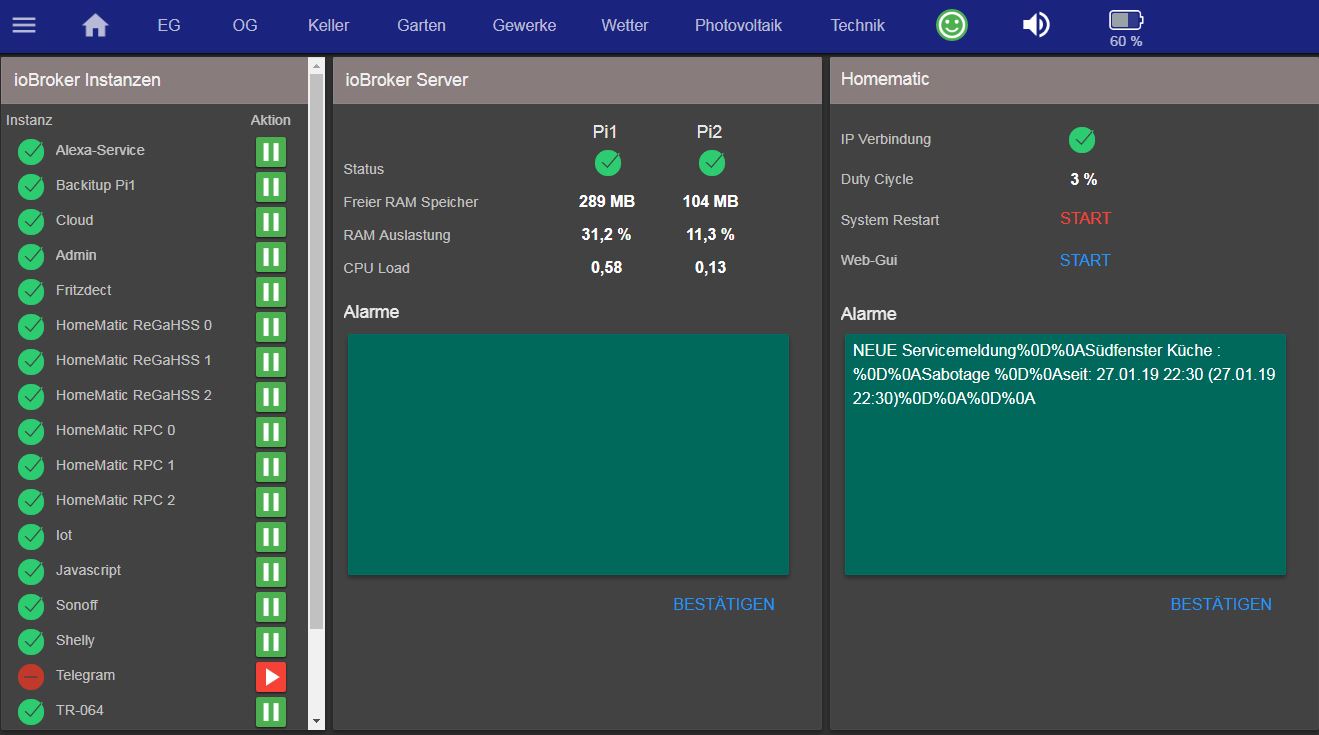Click the IP Verbindung check icon
Screen dimensions: 1319x735
pyautogui.click(x=1082, y=140)
